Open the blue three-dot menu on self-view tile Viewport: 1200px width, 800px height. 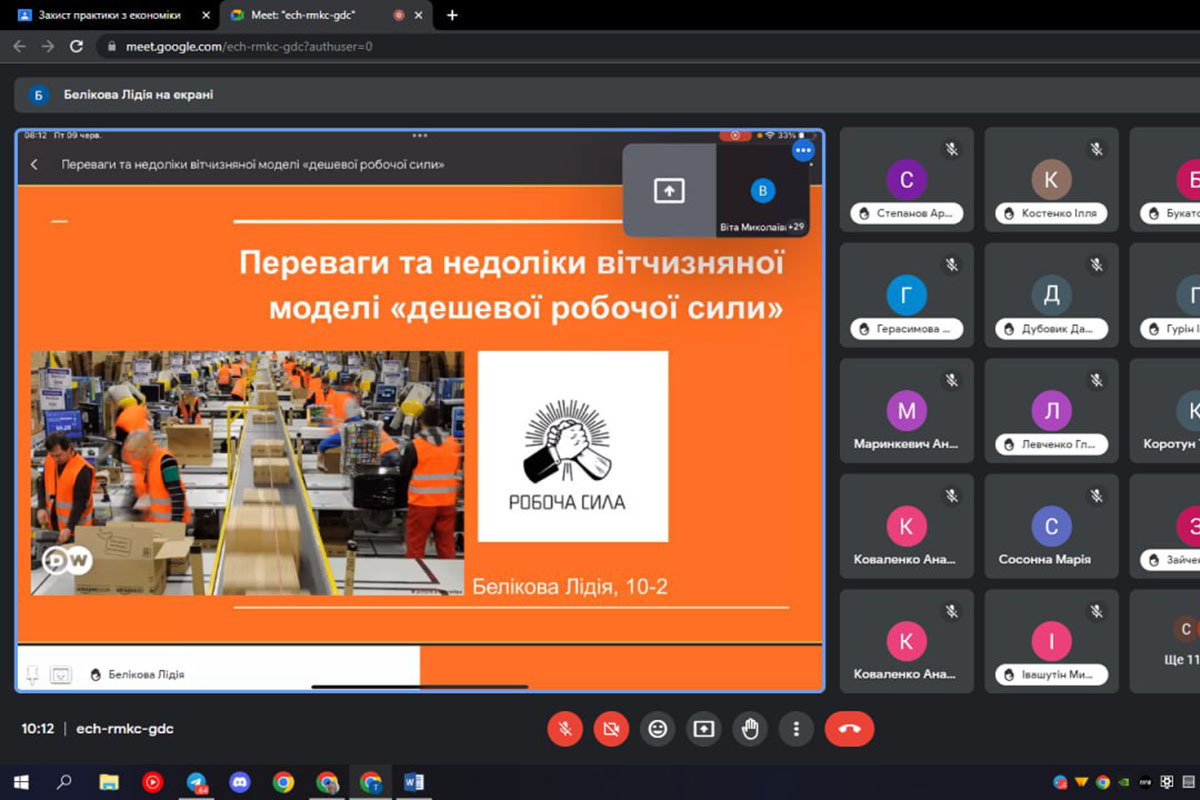[x=803, y=151]
